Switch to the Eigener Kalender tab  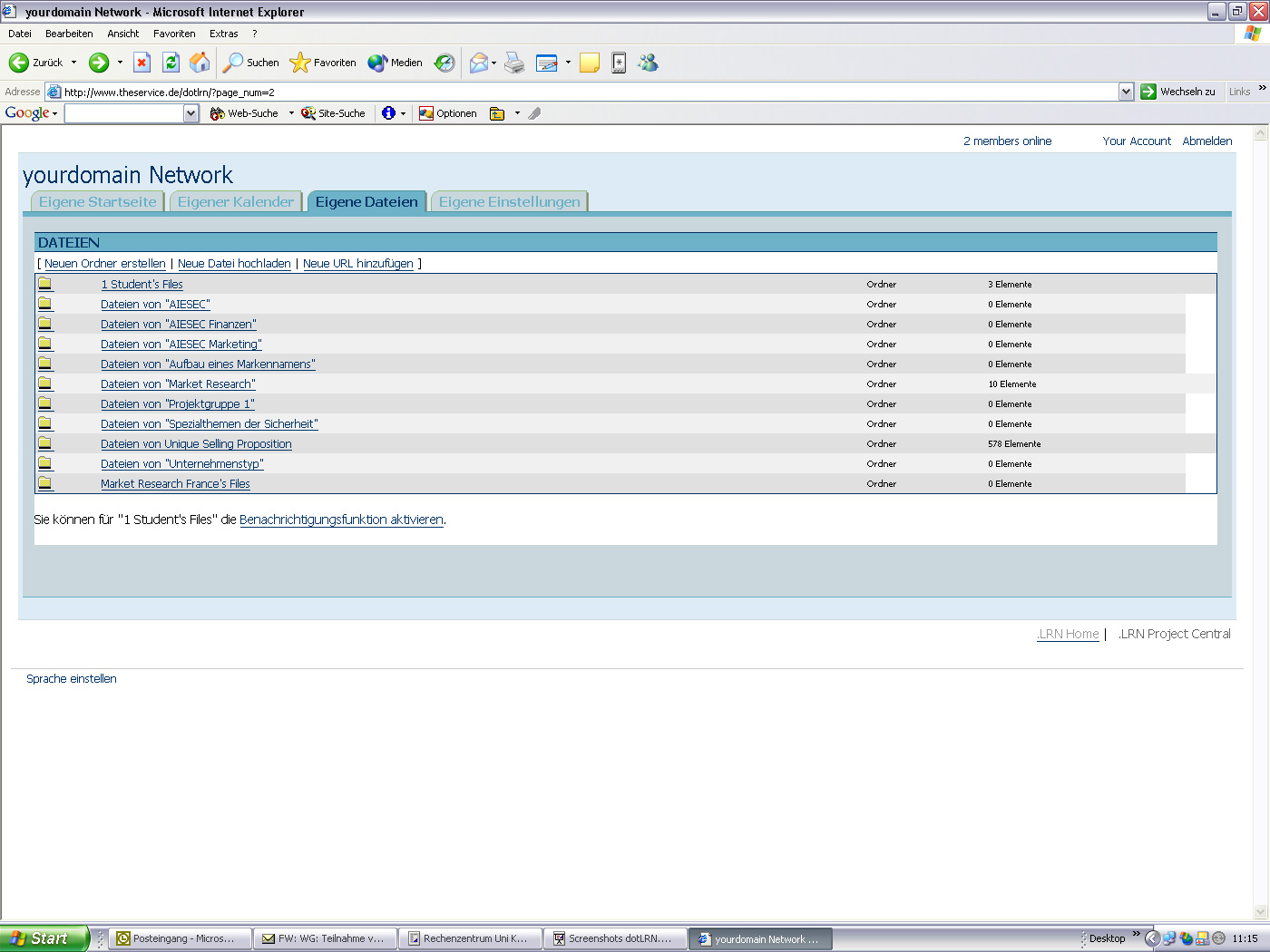click(x=235, y=201)
